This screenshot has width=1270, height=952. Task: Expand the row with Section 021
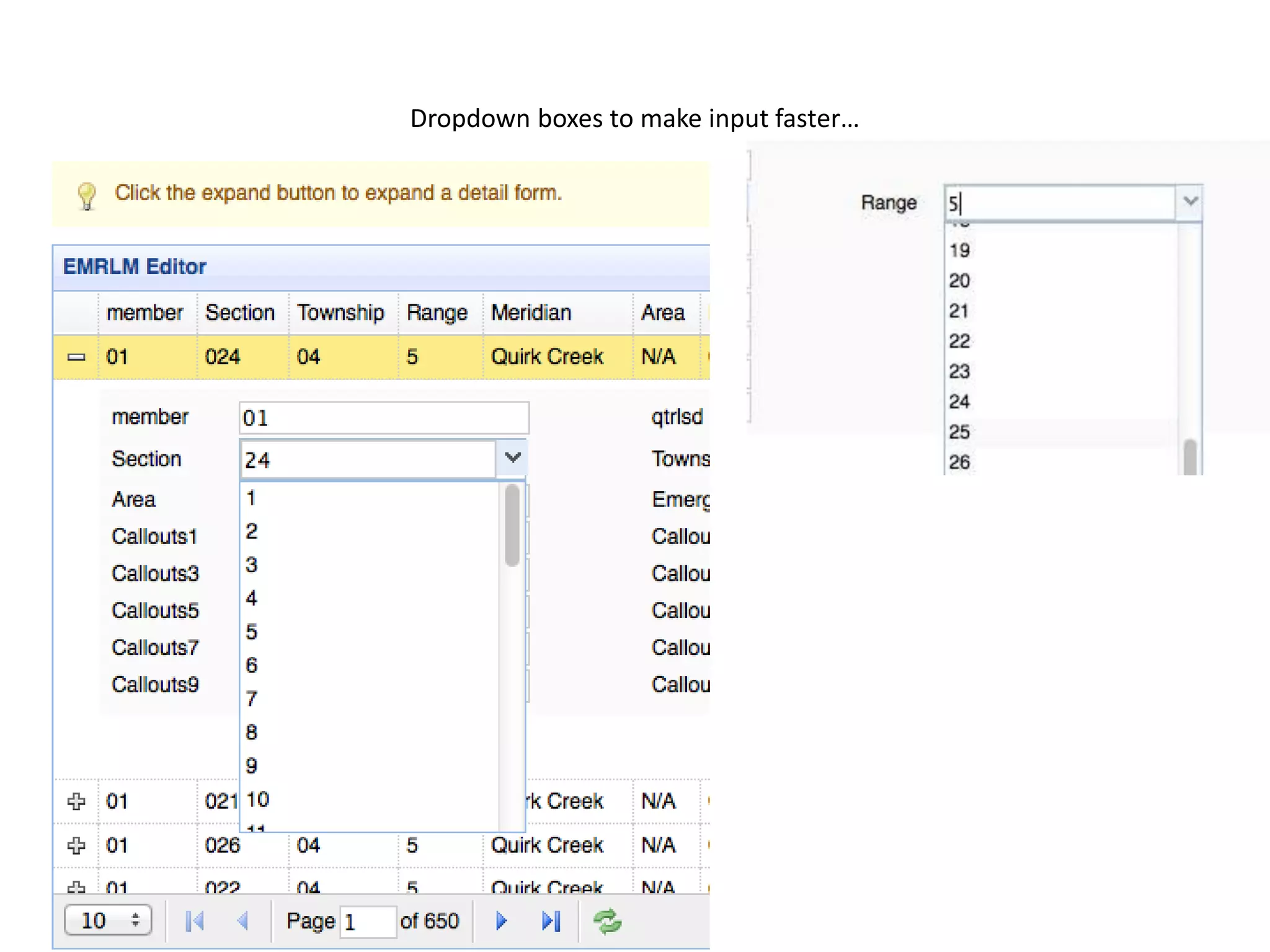(76, 801)
